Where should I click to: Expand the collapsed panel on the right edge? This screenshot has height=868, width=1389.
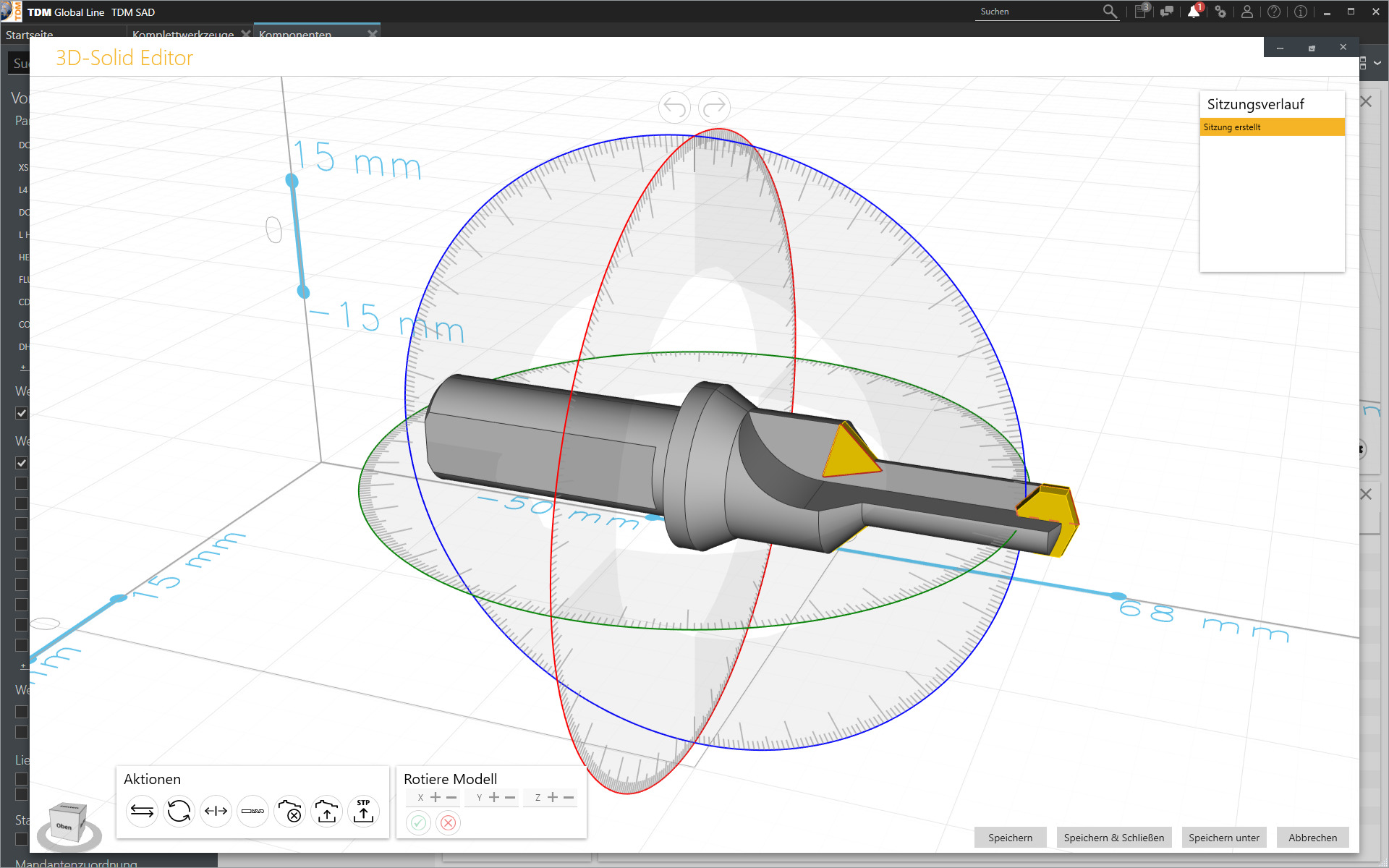[1362, 448]
